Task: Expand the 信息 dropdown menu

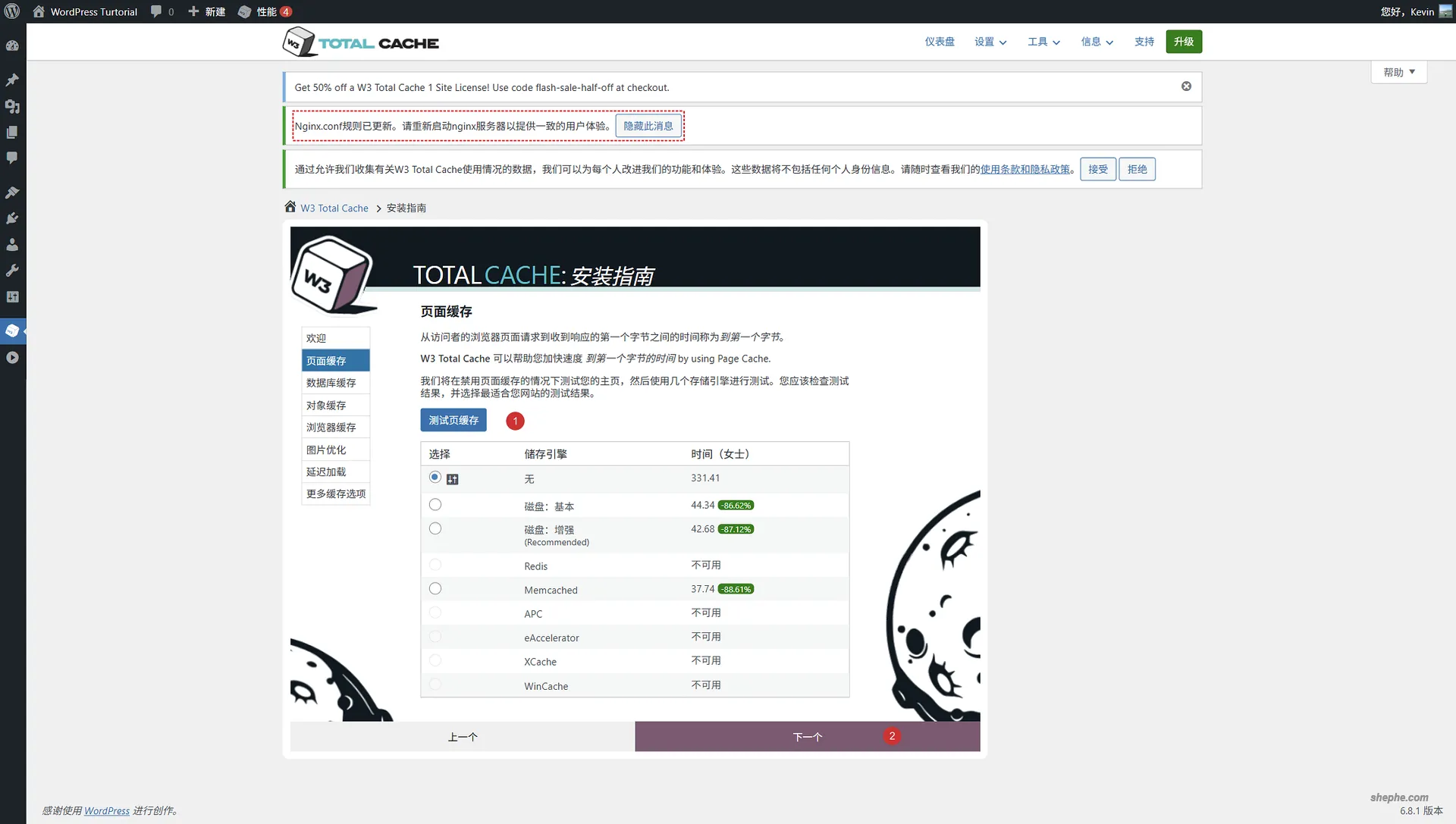Action: pyautogui.click(x=1097, y=42)
